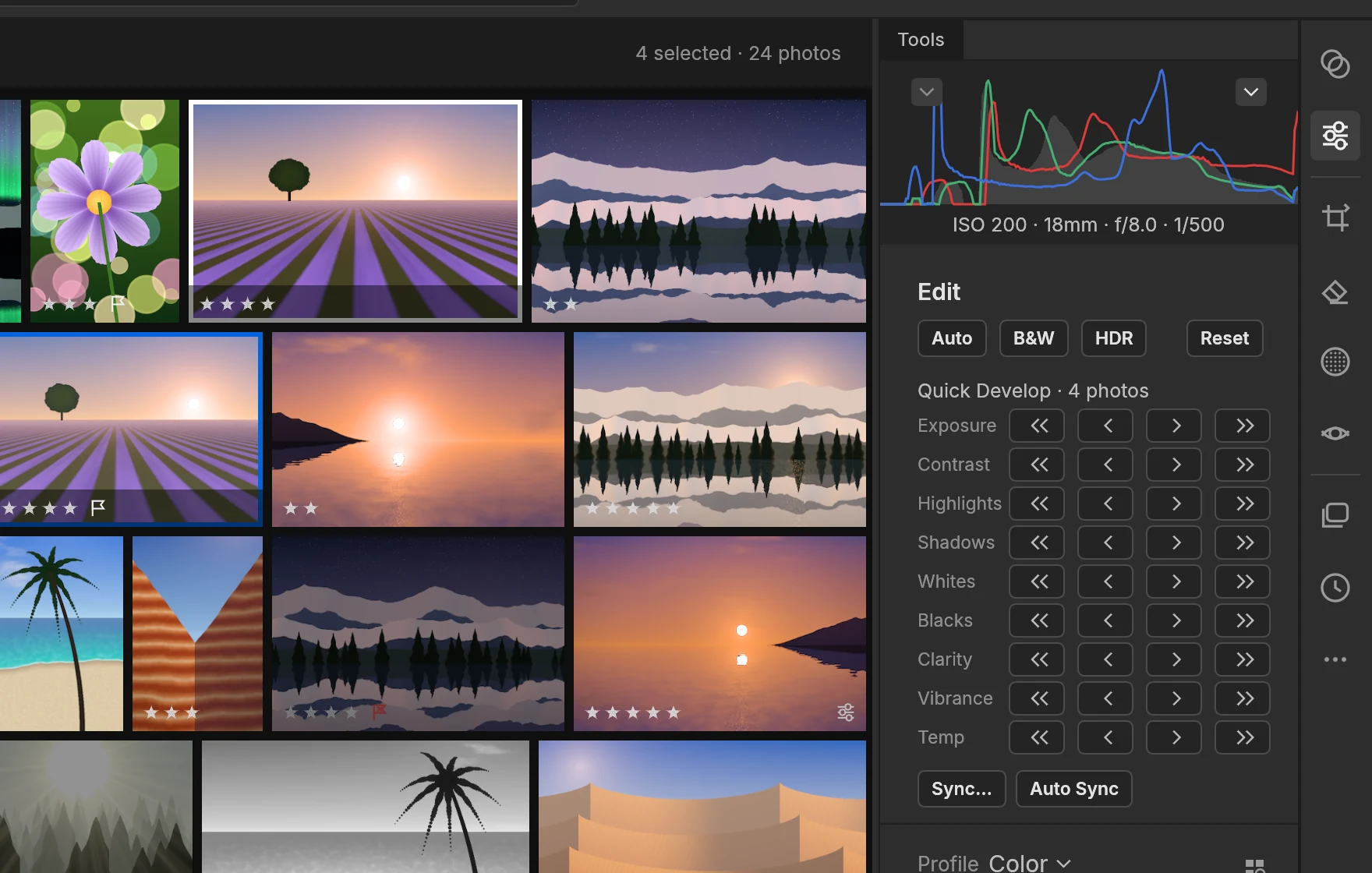The image size is (1372, 873).
Task: Open the three dots more options
Action: tap(1335, 659)
